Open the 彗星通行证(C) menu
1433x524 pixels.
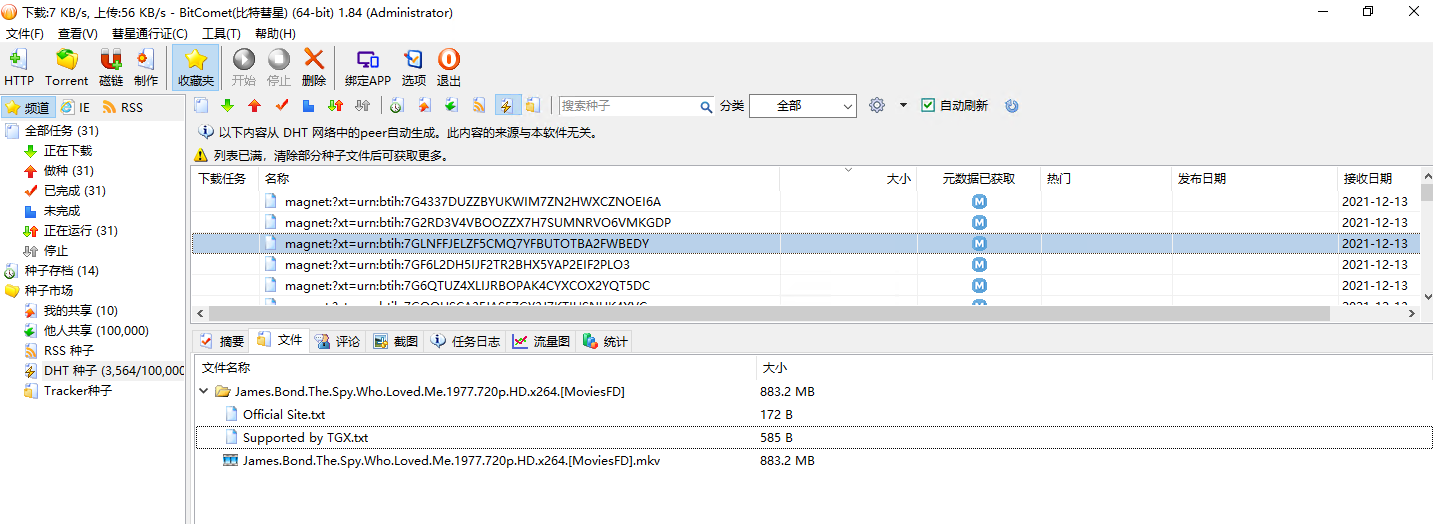[149, 33]
